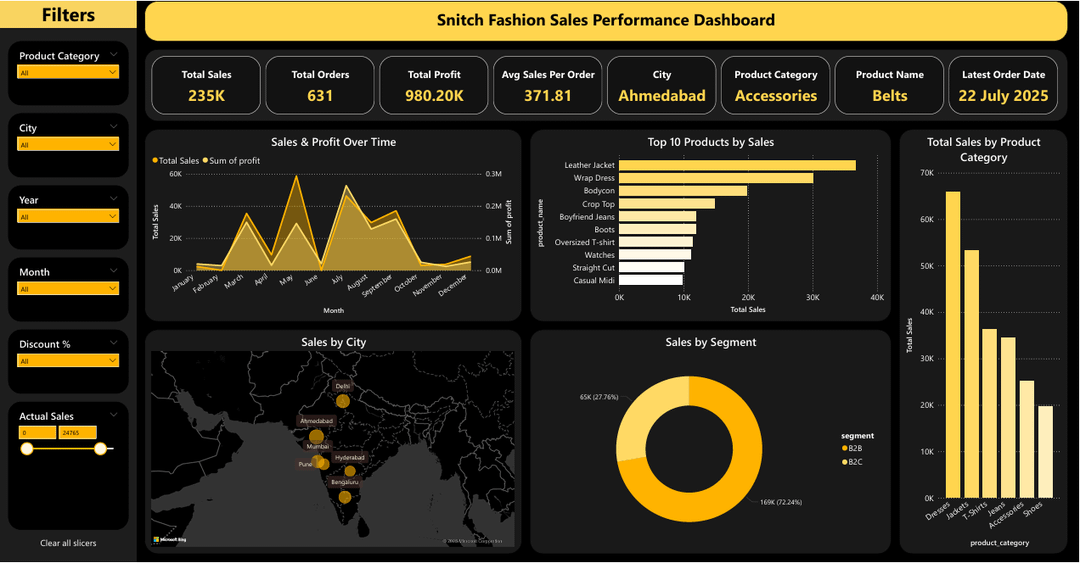Click the May peak in the sales chart
The width and height of the screenshot is (1080, 563).
pyautogui.click(x=297, y=176)
